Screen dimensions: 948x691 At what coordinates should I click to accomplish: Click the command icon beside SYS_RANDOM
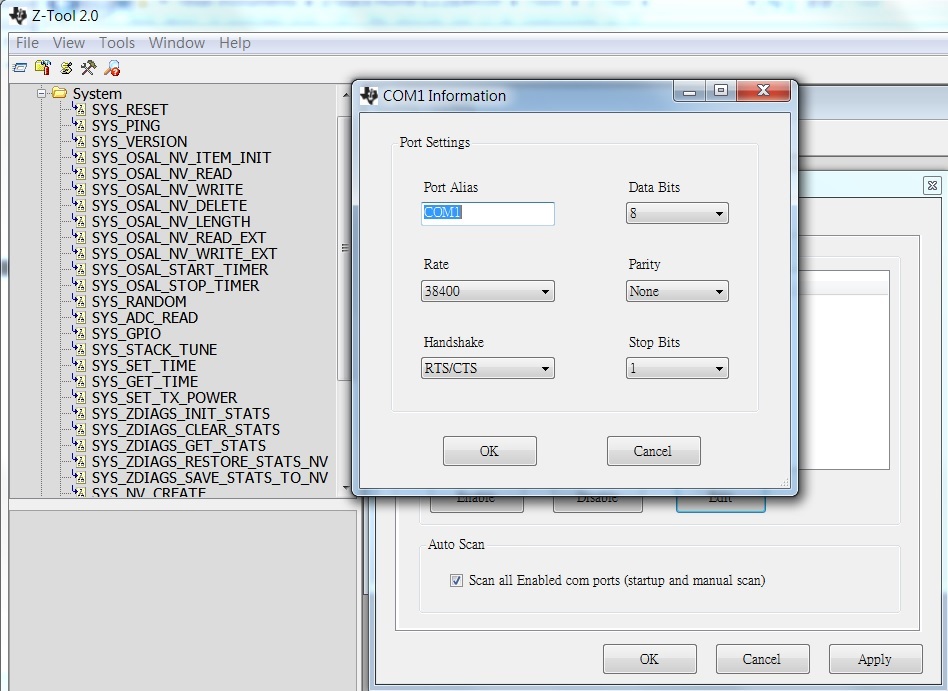80,300
